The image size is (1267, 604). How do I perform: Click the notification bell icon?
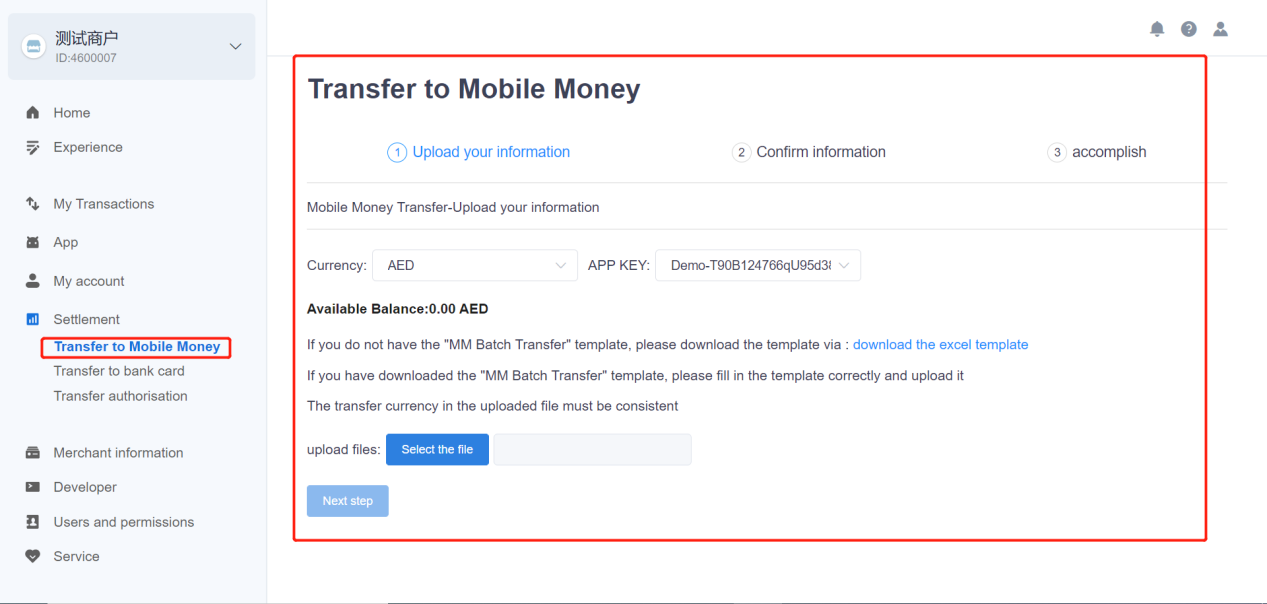[1157, 29]
